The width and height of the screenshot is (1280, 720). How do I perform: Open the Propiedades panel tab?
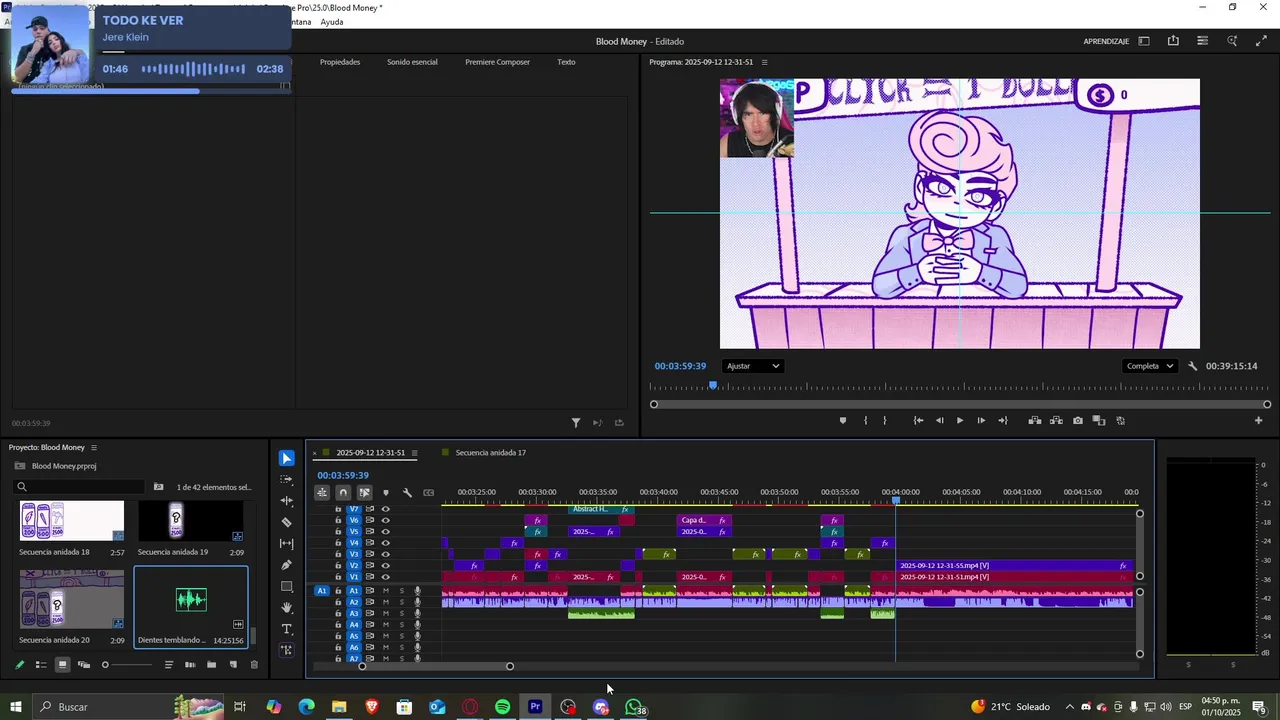tap(340, 62)
